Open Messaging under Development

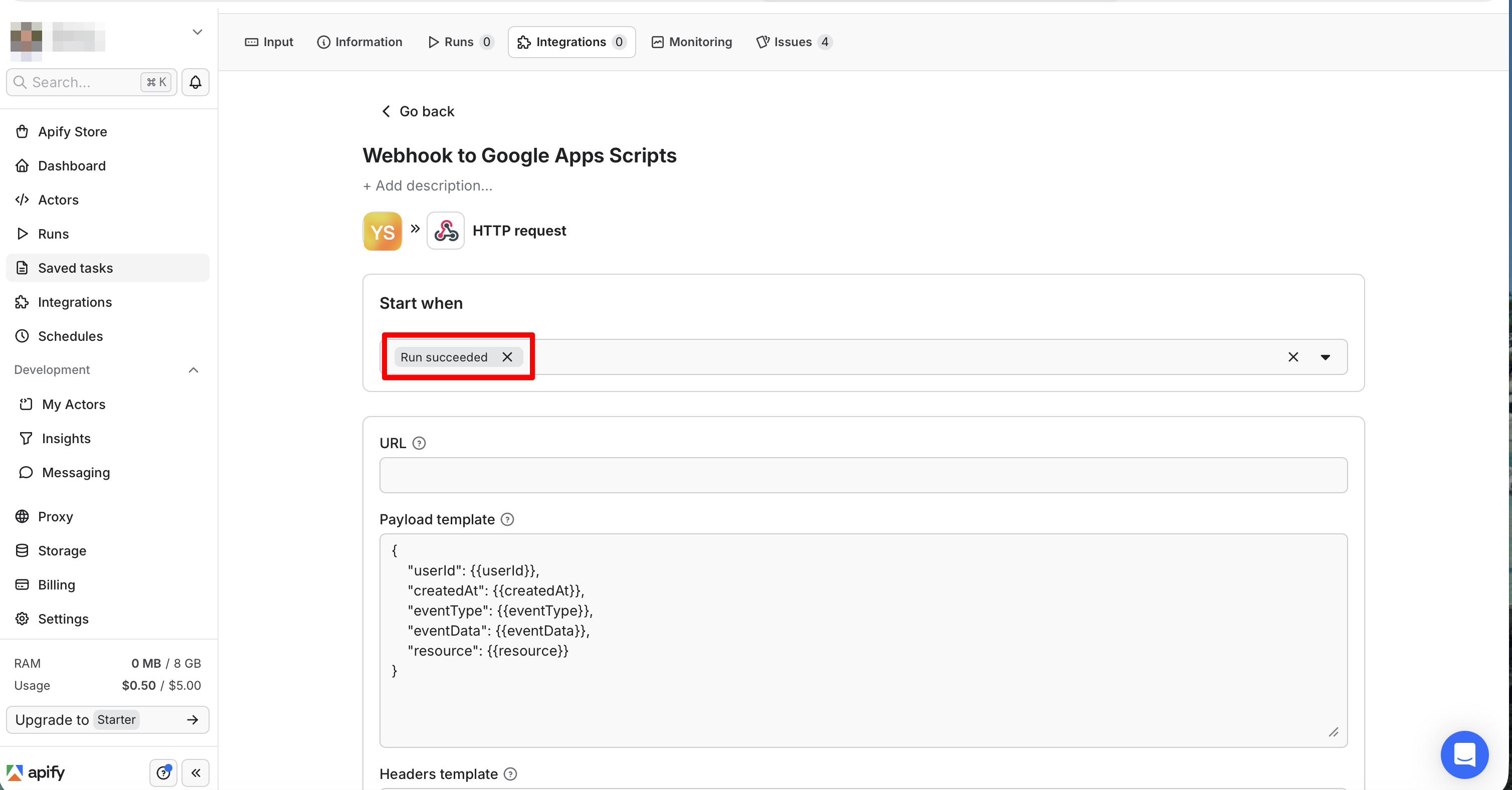(x=108, y=472)
